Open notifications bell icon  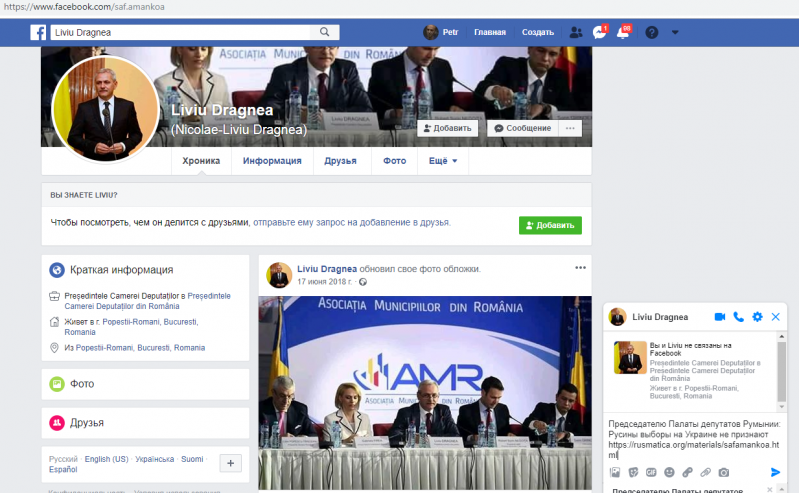[623, 32]
